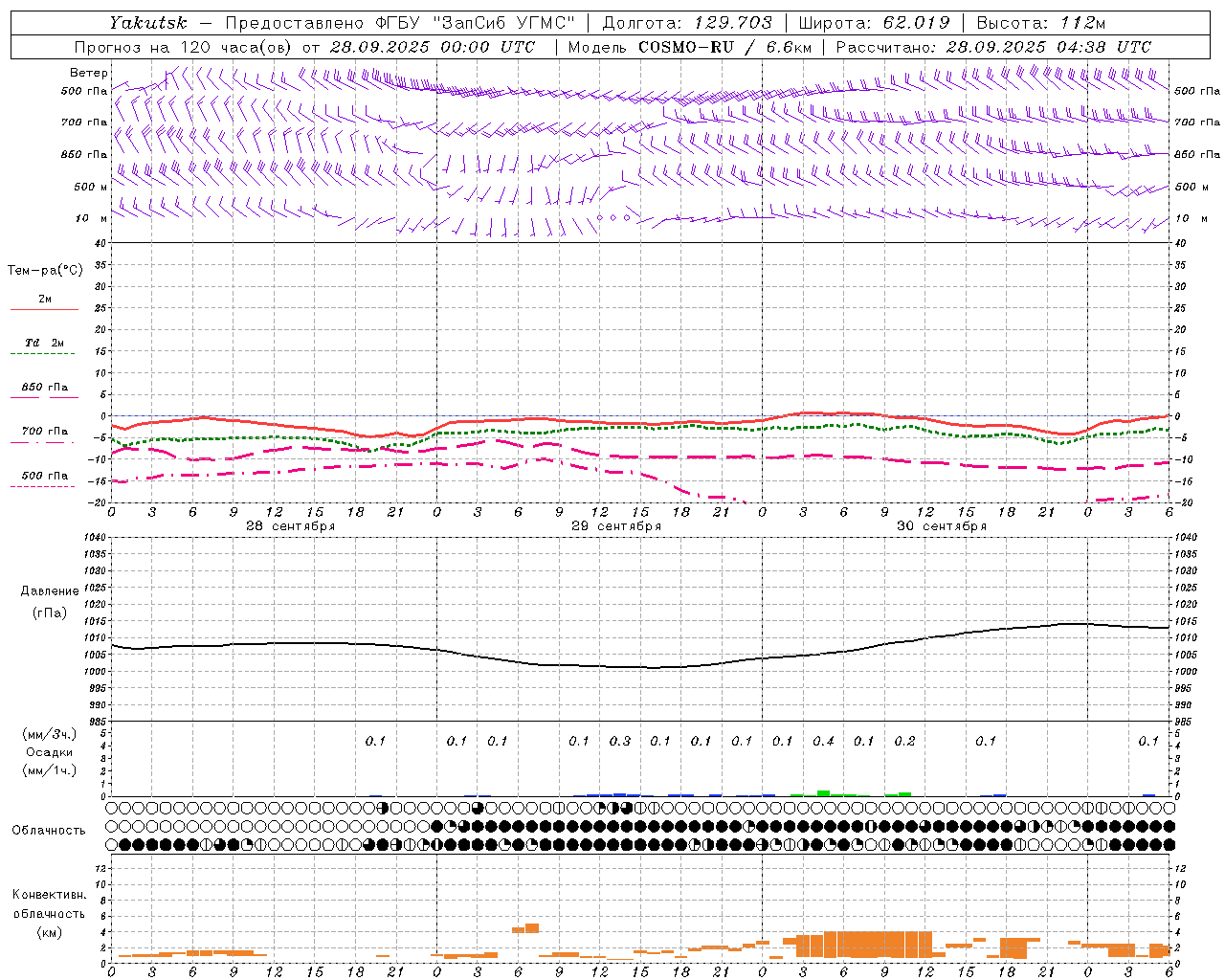Click the "0.4" precipitation value
This screenshot has width=1225, height=980.
[823, 741]
